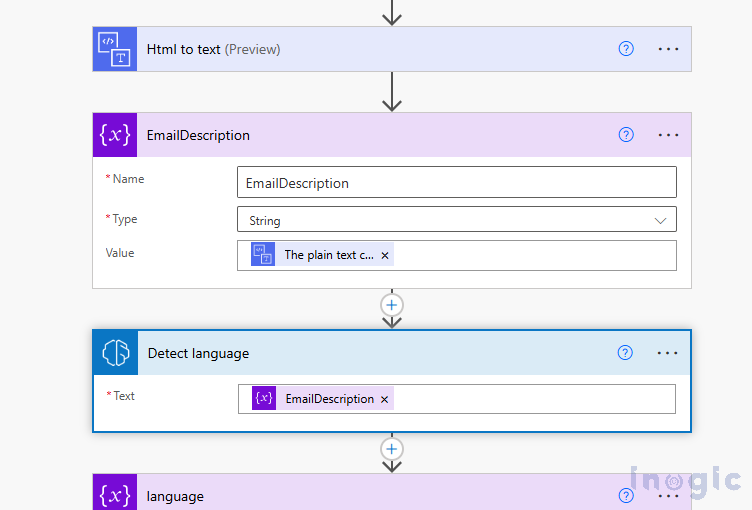
Task: Insert step above Detect language with plus
Action: (x=392, y=305)
